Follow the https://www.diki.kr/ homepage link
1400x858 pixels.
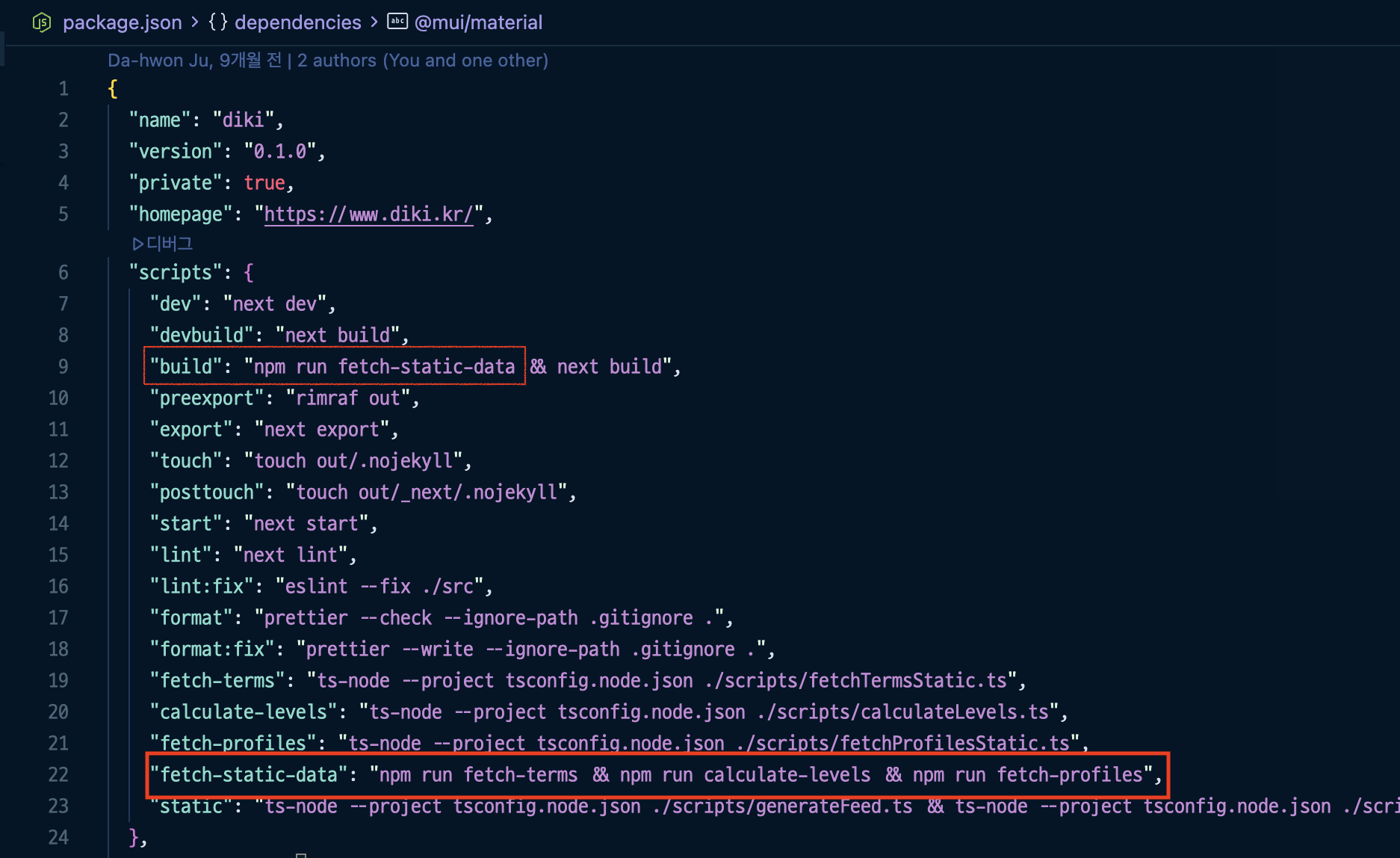(x=368, y=214)
